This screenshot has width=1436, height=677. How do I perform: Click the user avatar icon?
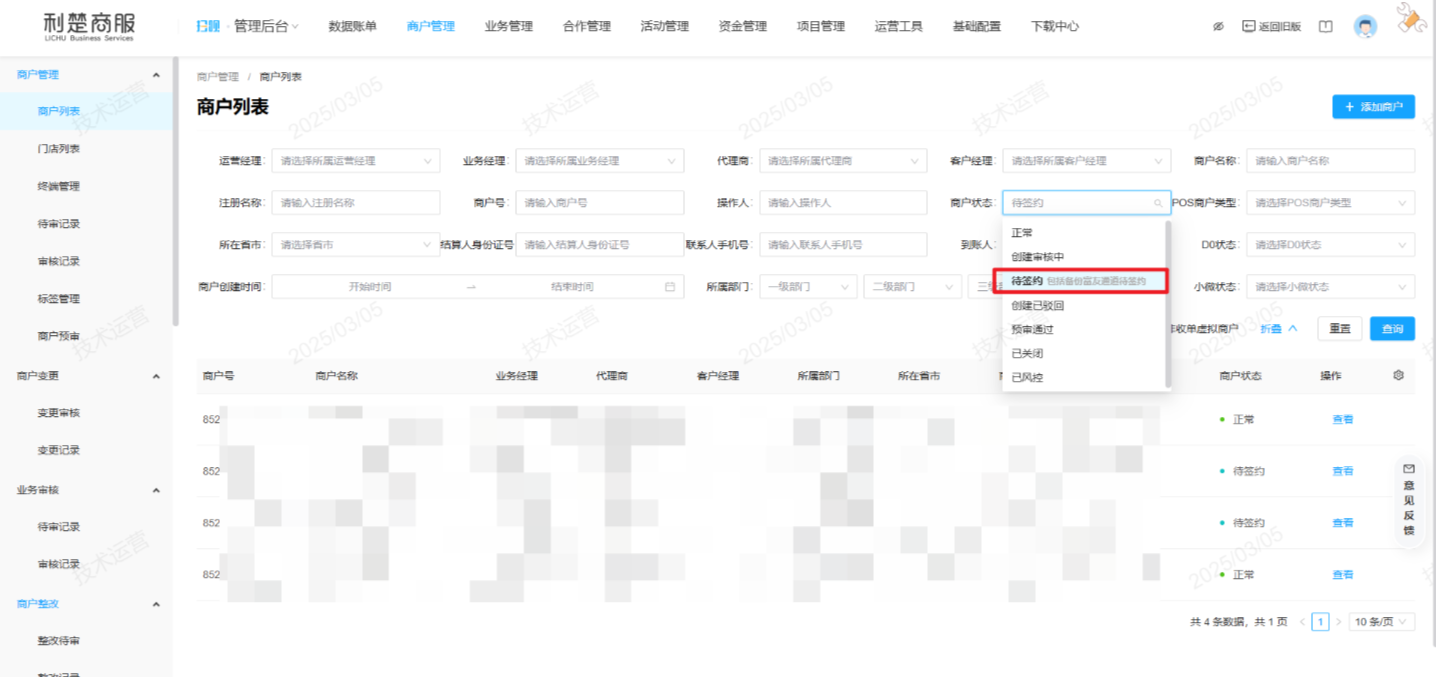tap(1365, 27)
